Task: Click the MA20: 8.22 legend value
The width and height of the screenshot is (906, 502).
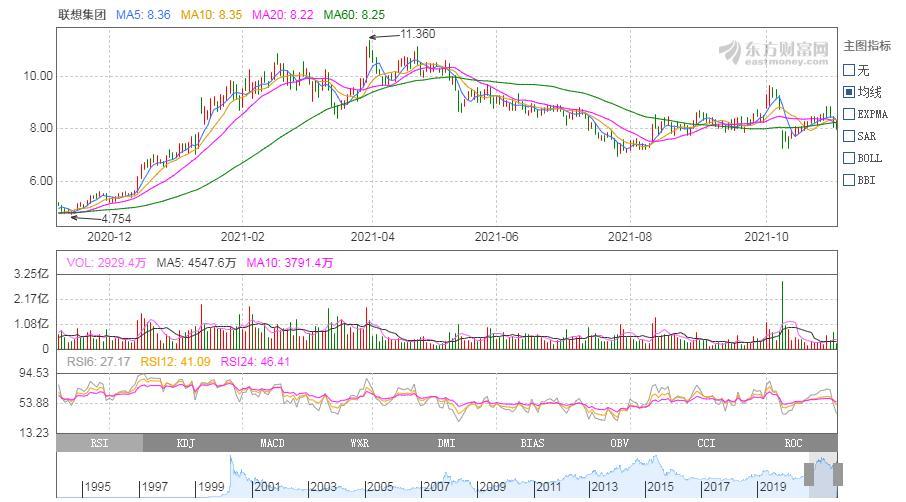Action: pyautogui.click(x=283, y=14)
